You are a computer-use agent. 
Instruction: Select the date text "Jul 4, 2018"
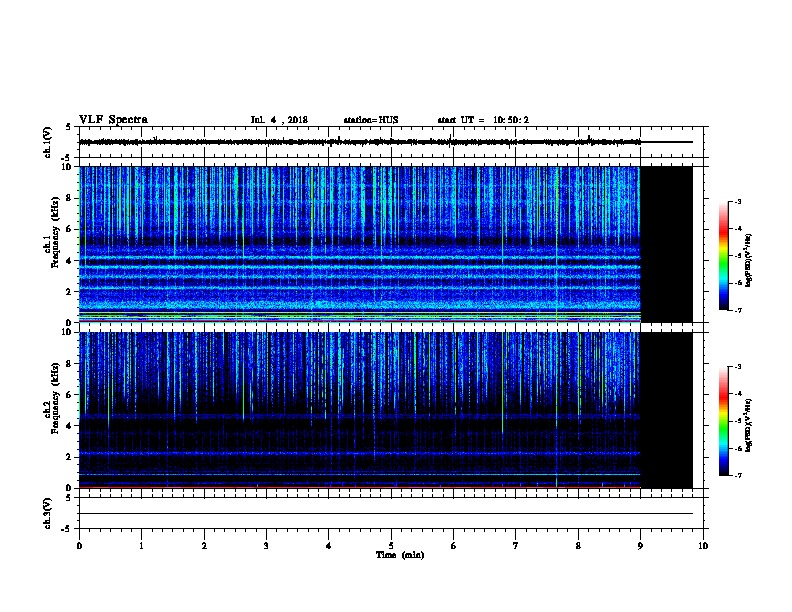pyautogui.click(x=279, y=120)
